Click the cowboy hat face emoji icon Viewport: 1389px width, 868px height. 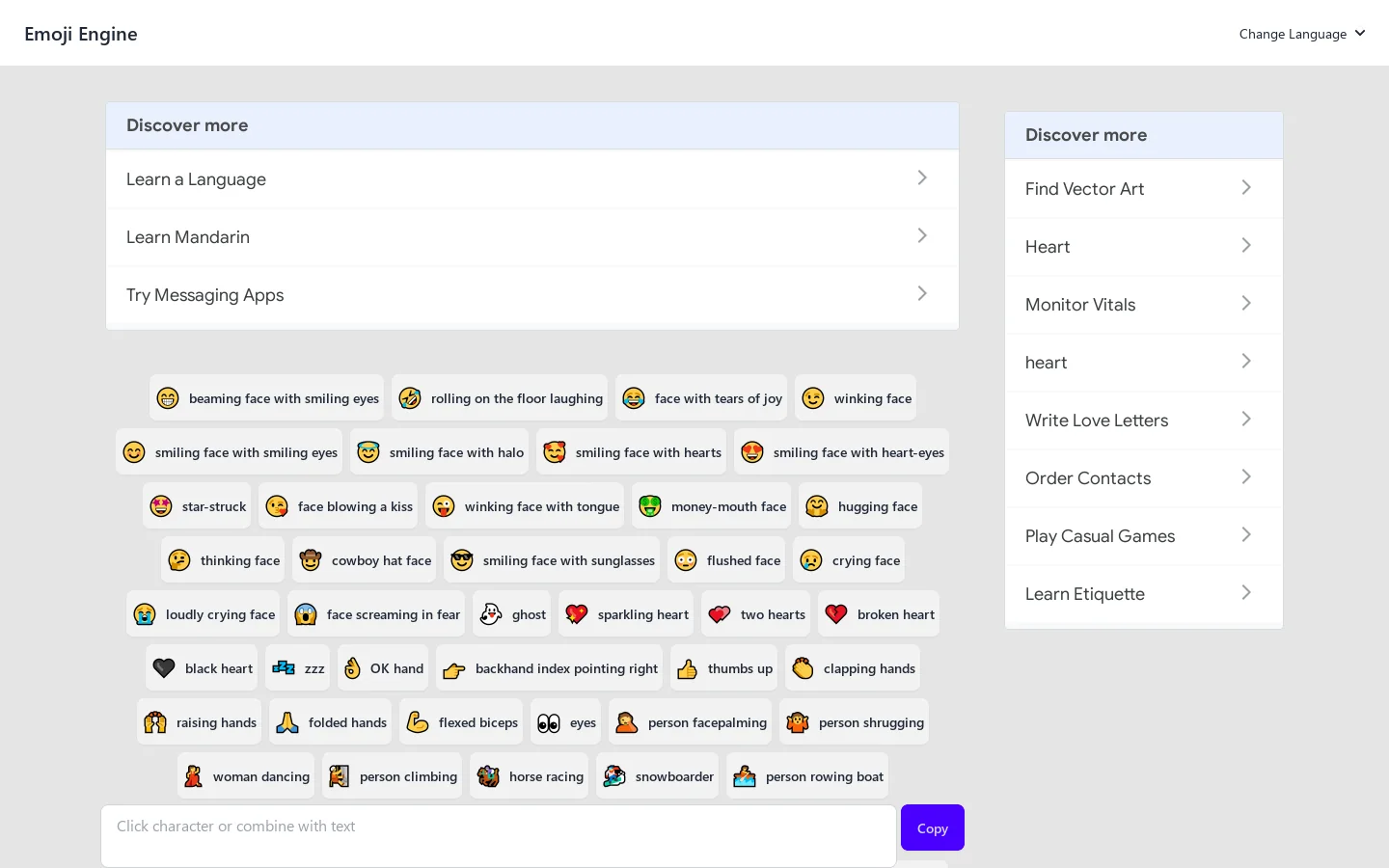311,560
